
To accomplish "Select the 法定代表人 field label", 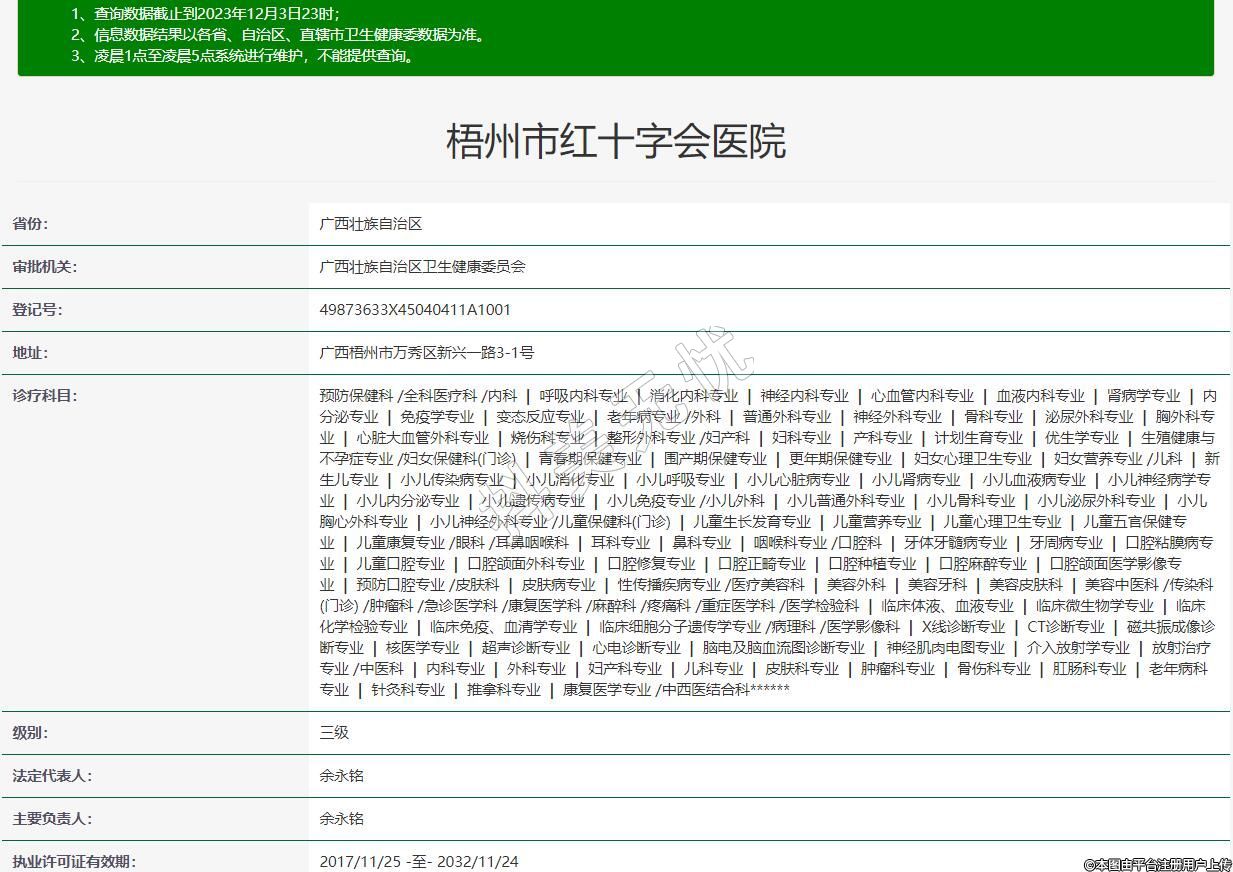I will [51, 776].
